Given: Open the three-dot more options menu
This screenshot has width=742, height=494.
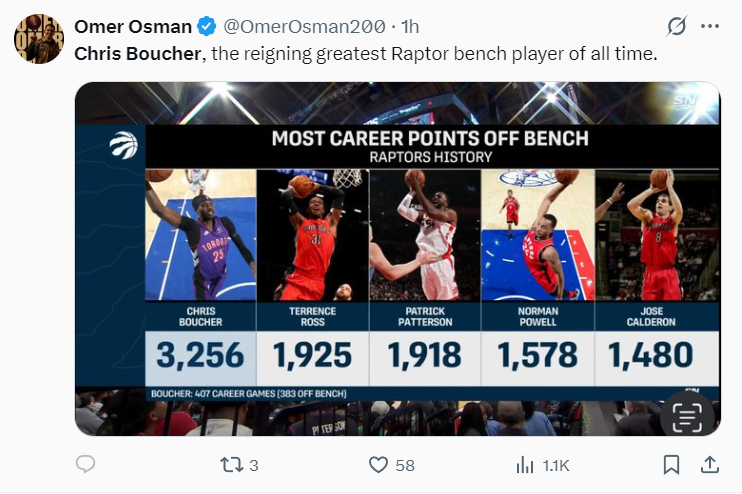Looking at the screenshot, I should tap(708, 26).
